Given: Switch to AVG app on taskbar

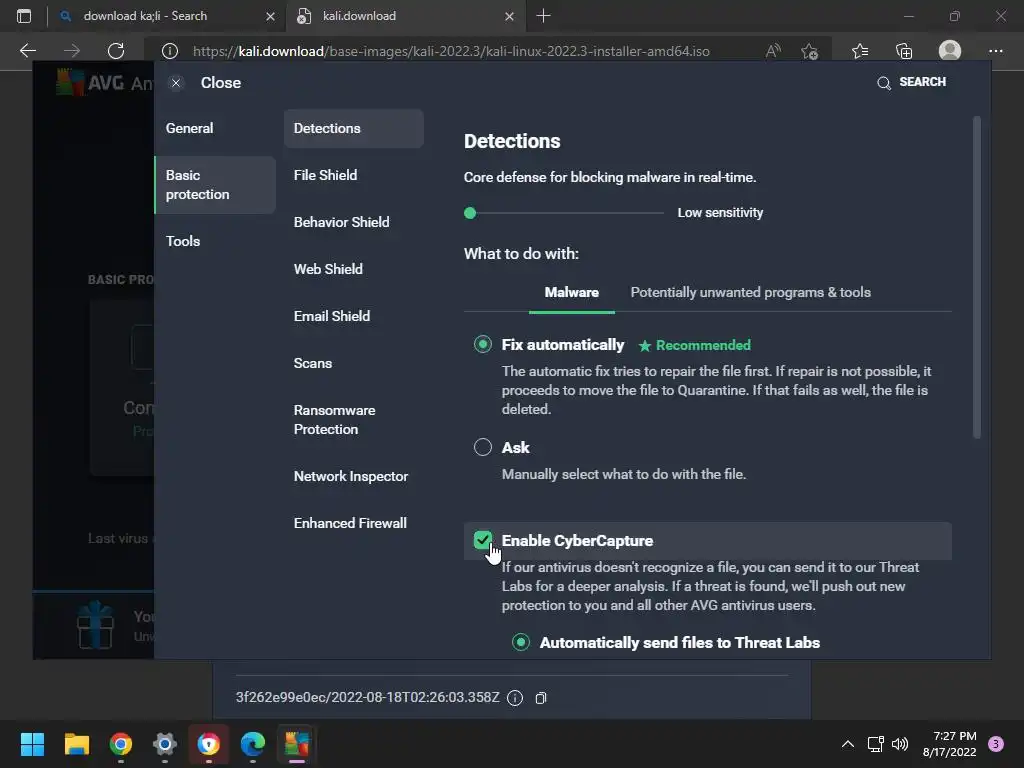Looking at the screenshot, I should tap(296, 744).
